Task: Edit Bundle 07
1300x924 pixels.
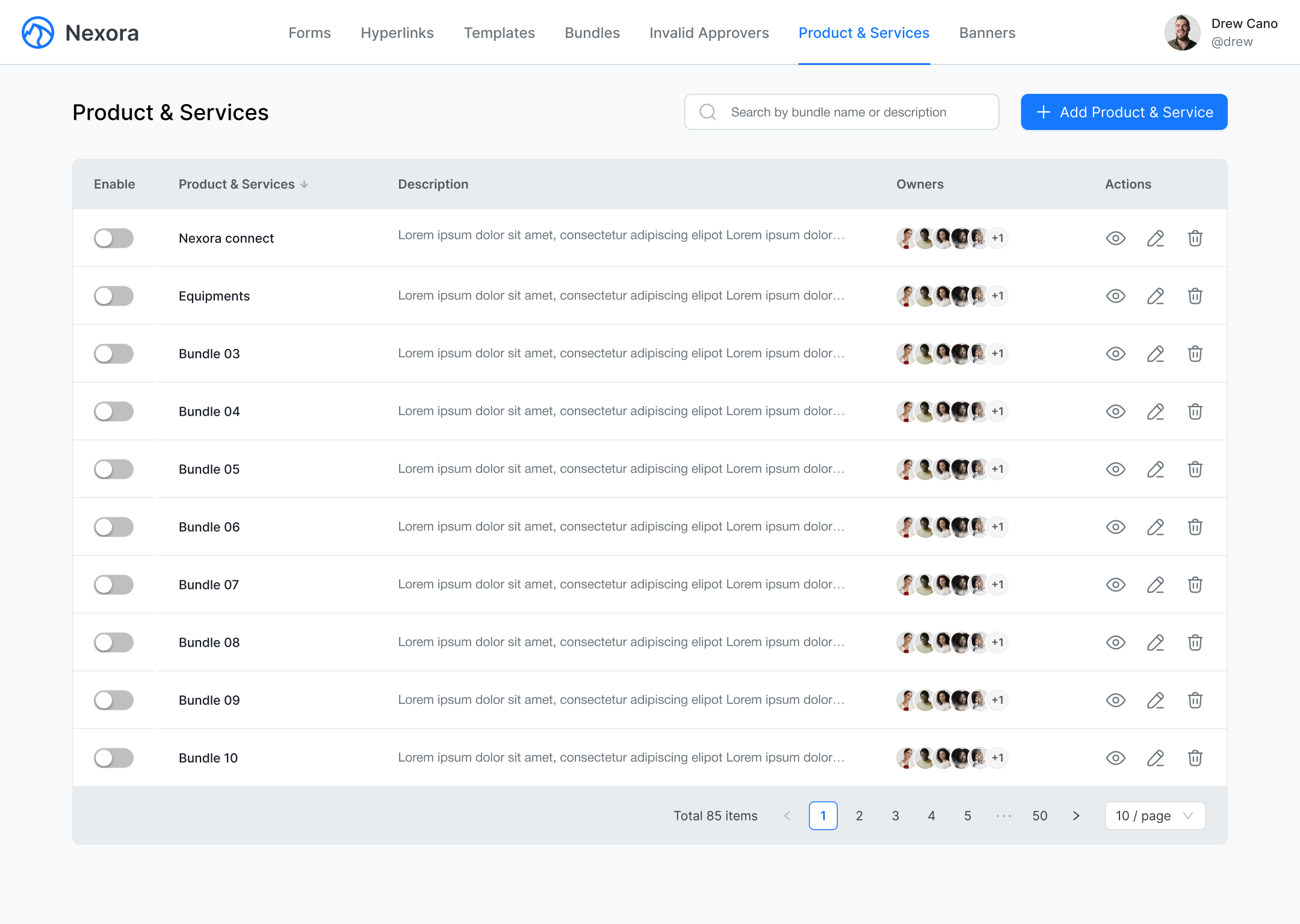Action: 1155,584
